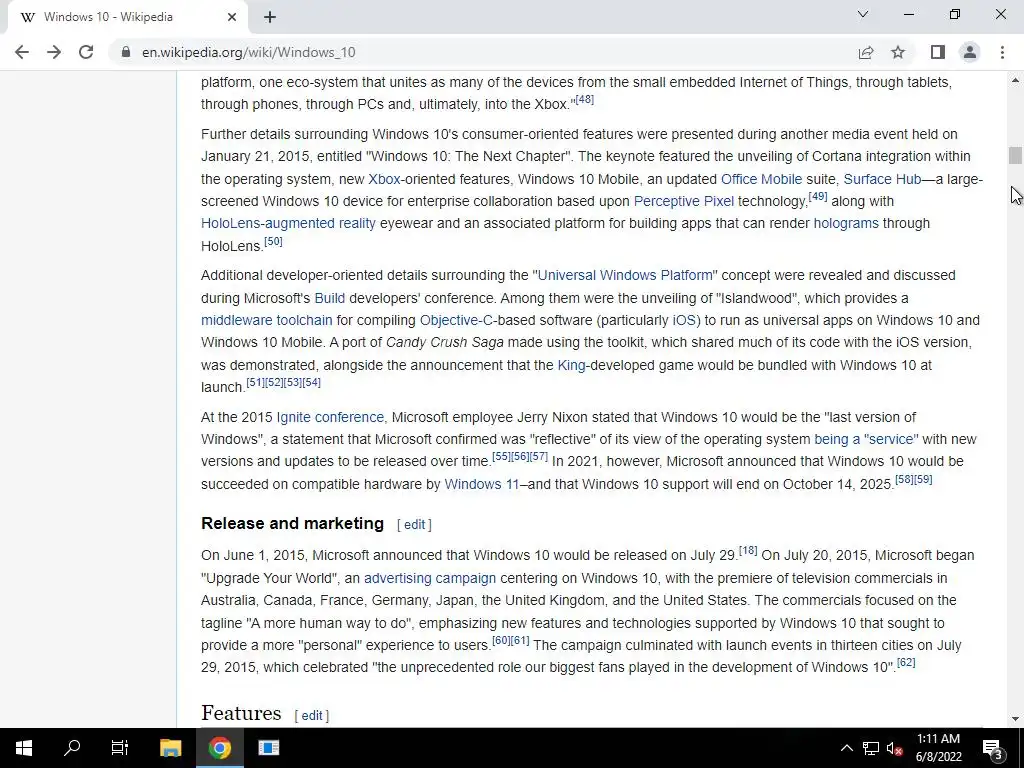Follow the Xbox link
This screenshot has height=768, width=1024.
pos(384,179)
